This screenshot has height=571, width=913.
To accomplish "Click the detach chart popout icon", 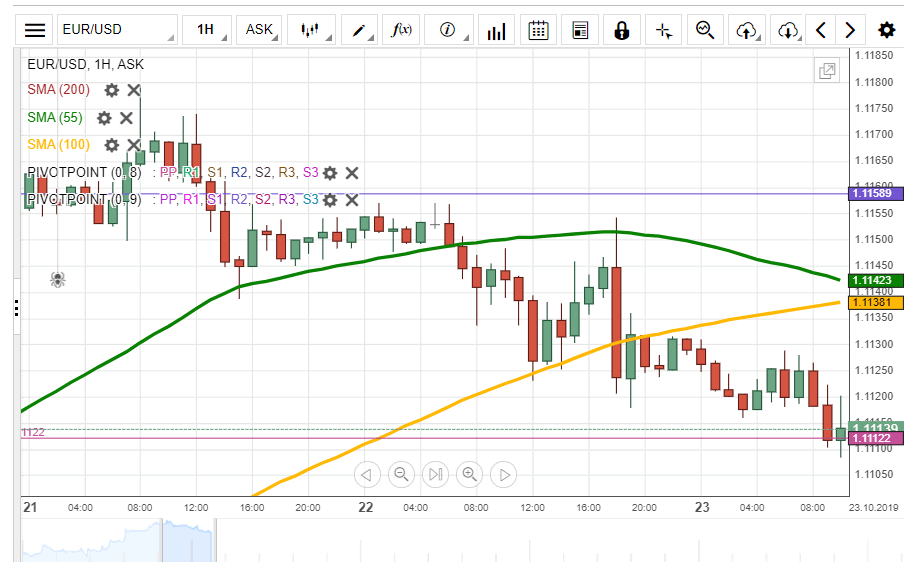I will click(827, 71).
